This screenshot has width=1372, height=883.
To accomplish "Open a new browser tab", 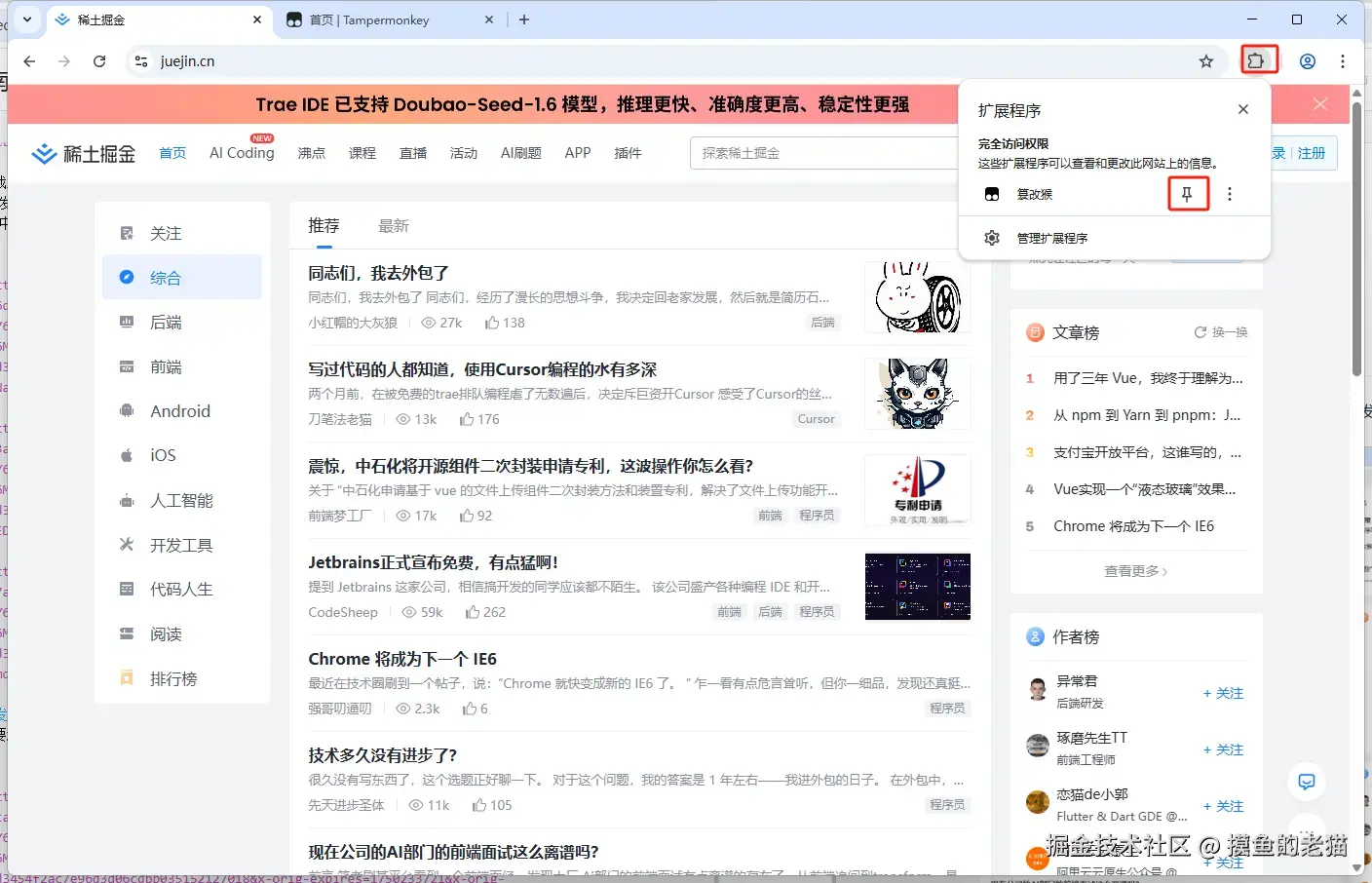I will (524, 19).
